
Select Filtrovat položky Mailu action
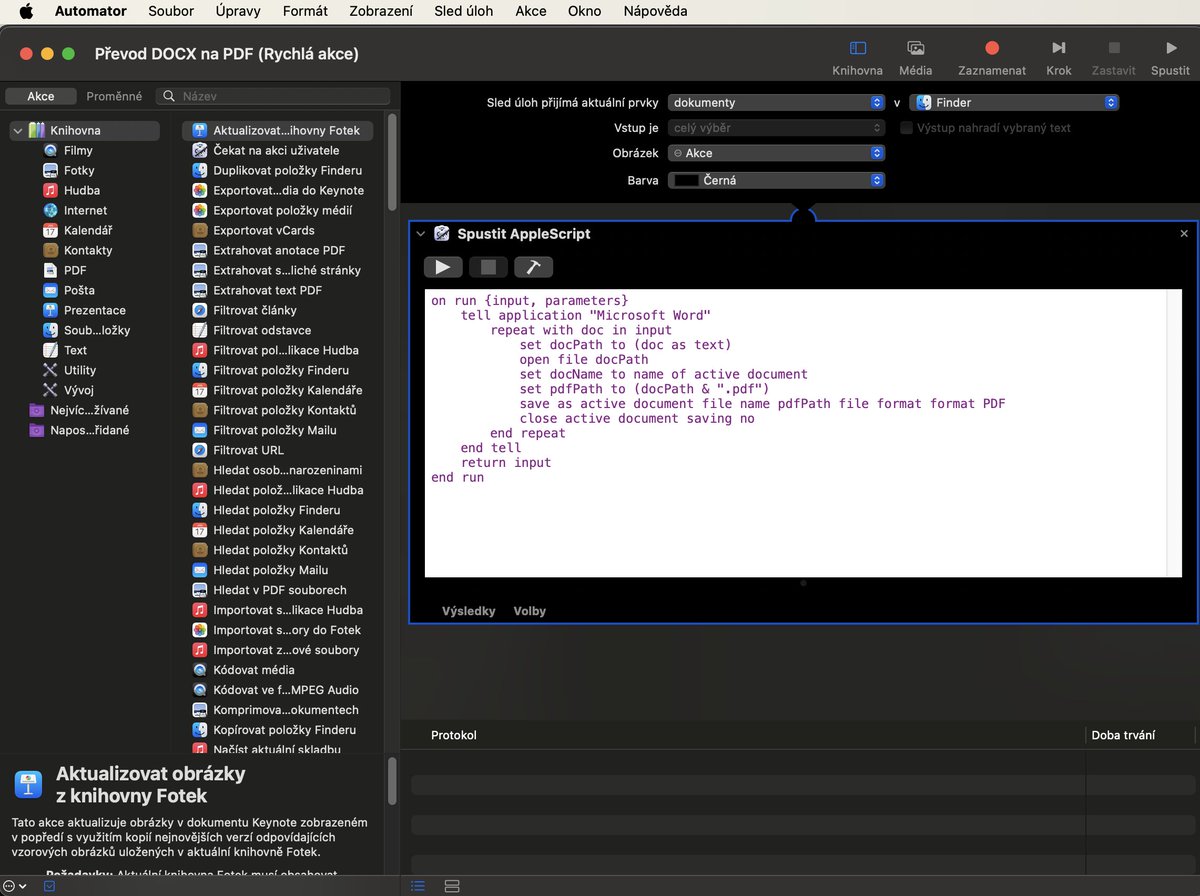(x=277, y=430)
